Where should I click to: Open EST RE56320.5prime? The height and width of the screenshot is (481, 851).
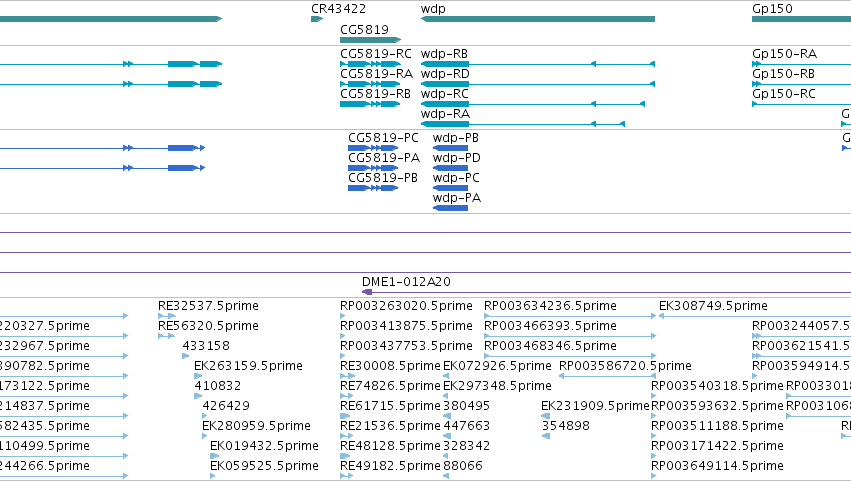(208, 326)
